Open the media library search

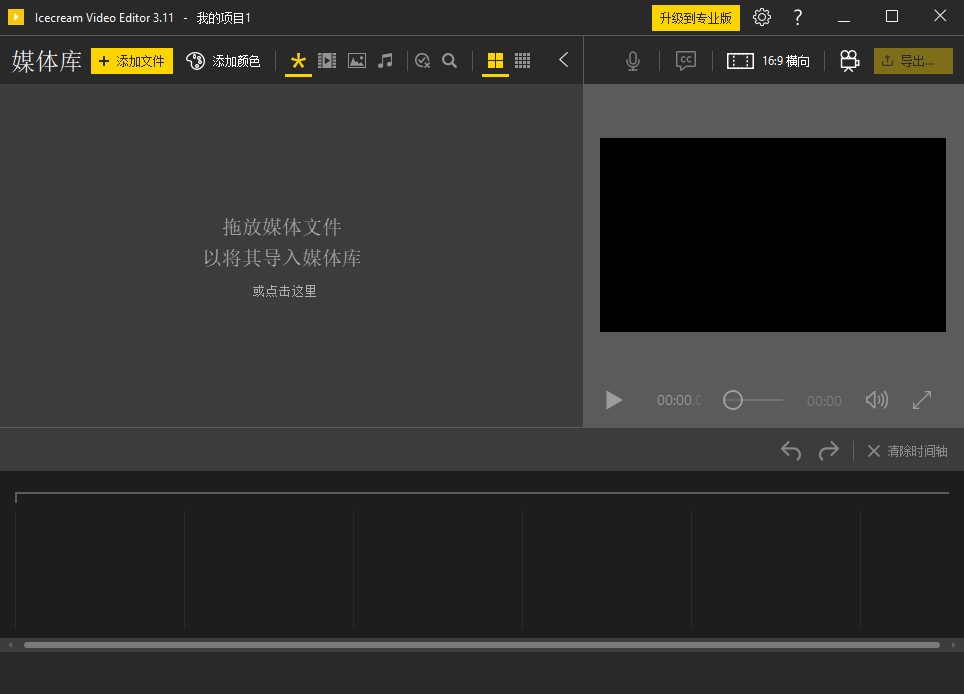point(449,60)
